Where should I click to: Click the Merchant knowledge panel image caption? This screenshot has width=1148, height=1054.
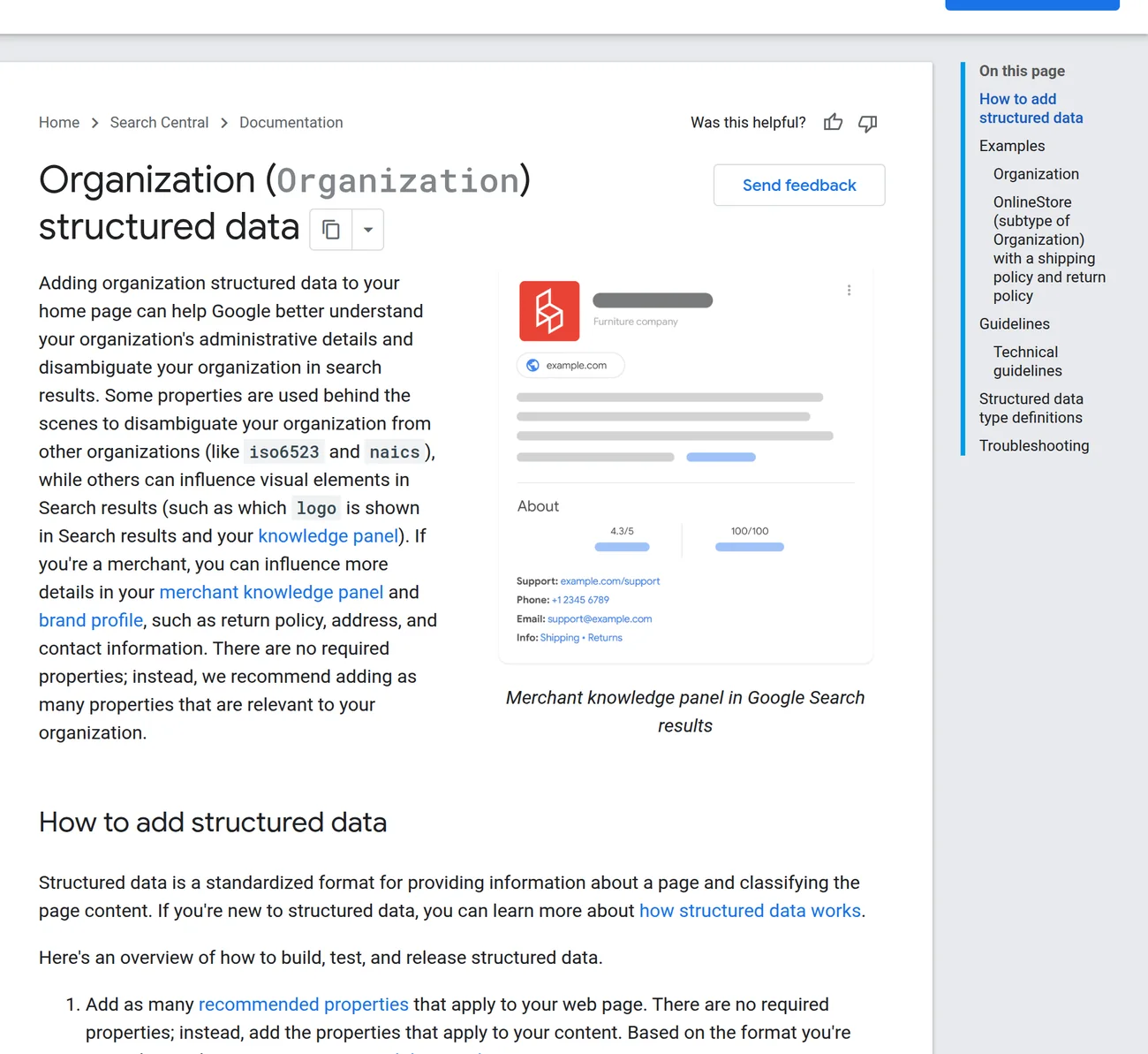tap(685, 712)
